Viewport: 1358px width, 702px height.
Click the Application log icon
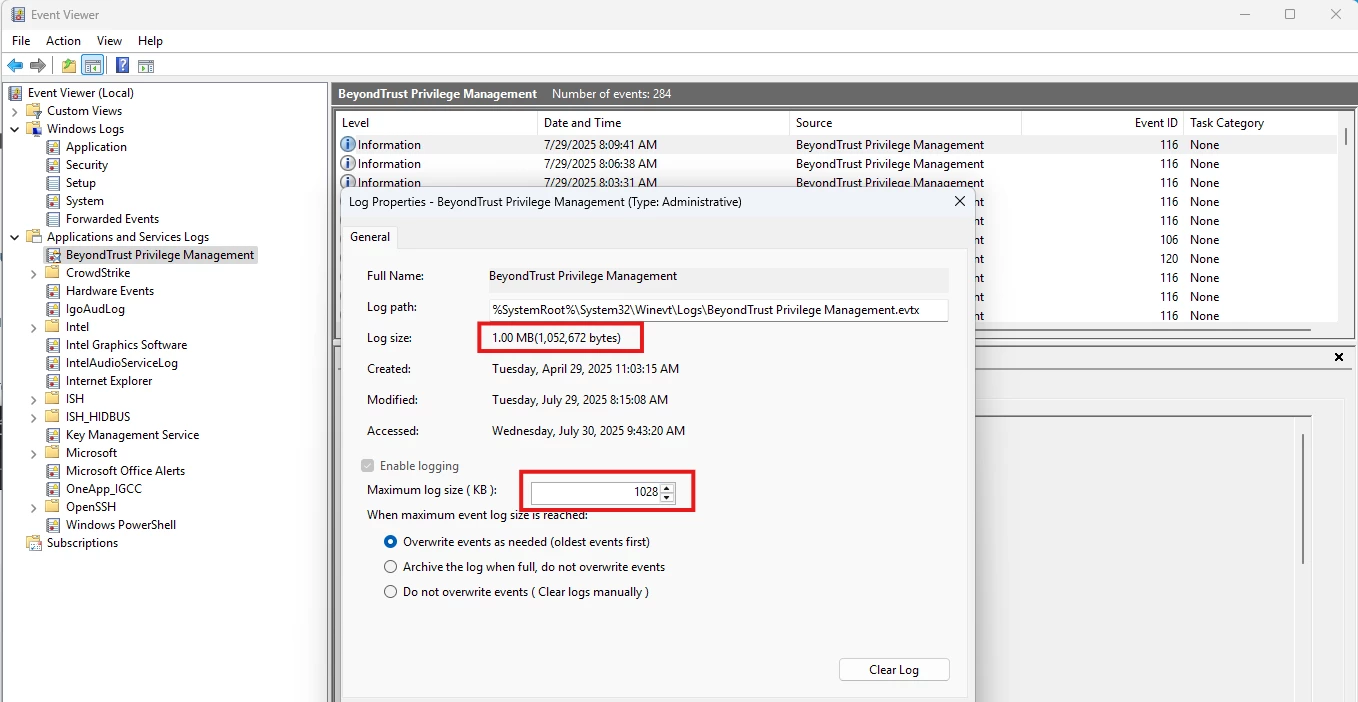[54, 147]
